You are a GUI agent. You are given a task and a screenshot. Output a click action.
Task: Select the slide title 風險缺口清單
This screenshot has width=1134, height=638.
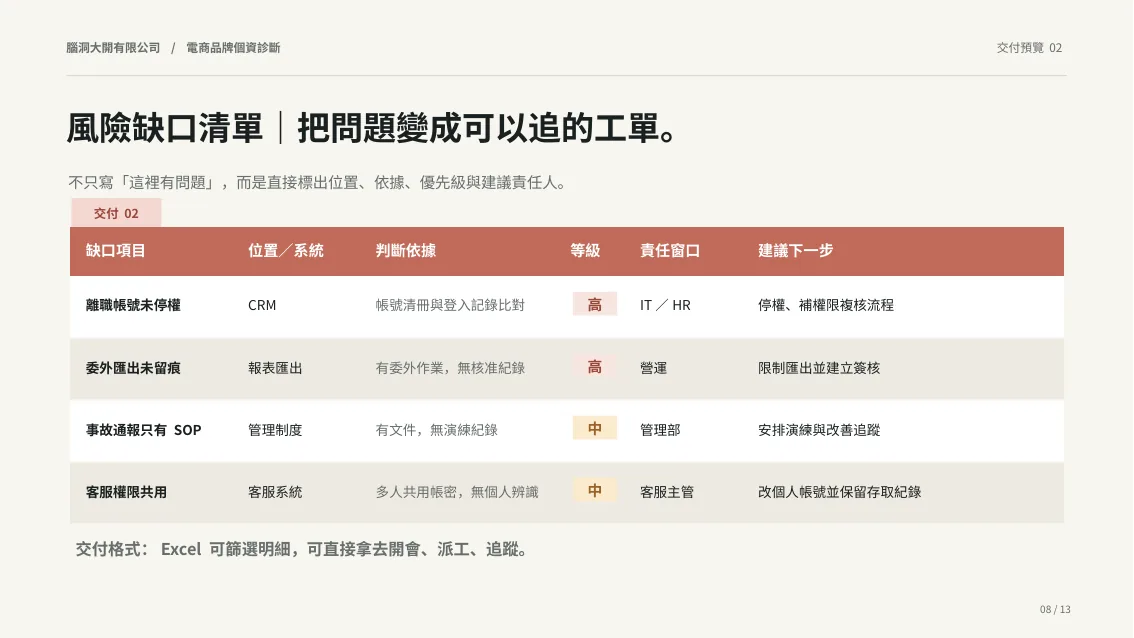(165, 128)
